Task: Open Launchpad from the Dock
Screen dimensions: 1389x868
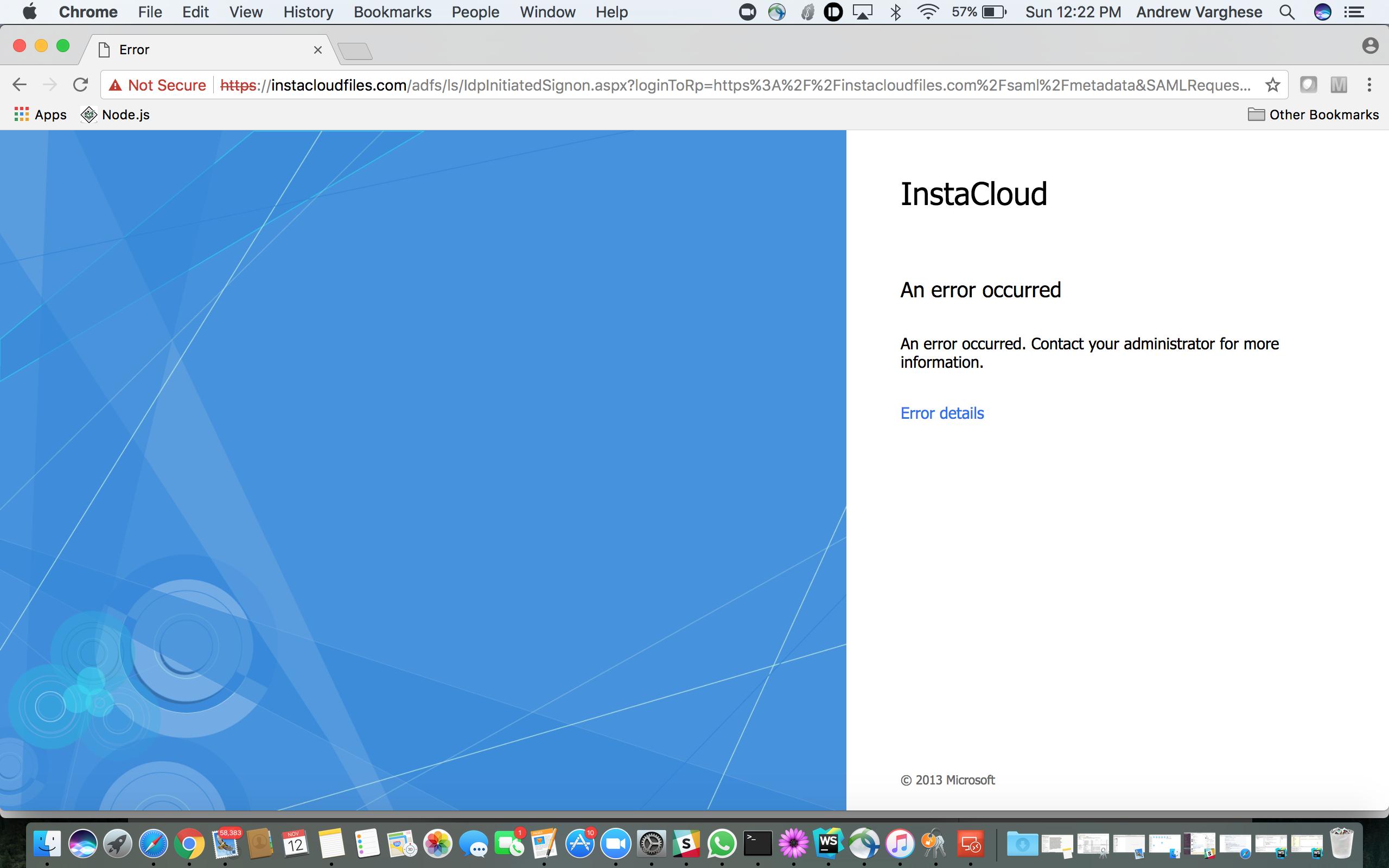Action: coord(118,844)
